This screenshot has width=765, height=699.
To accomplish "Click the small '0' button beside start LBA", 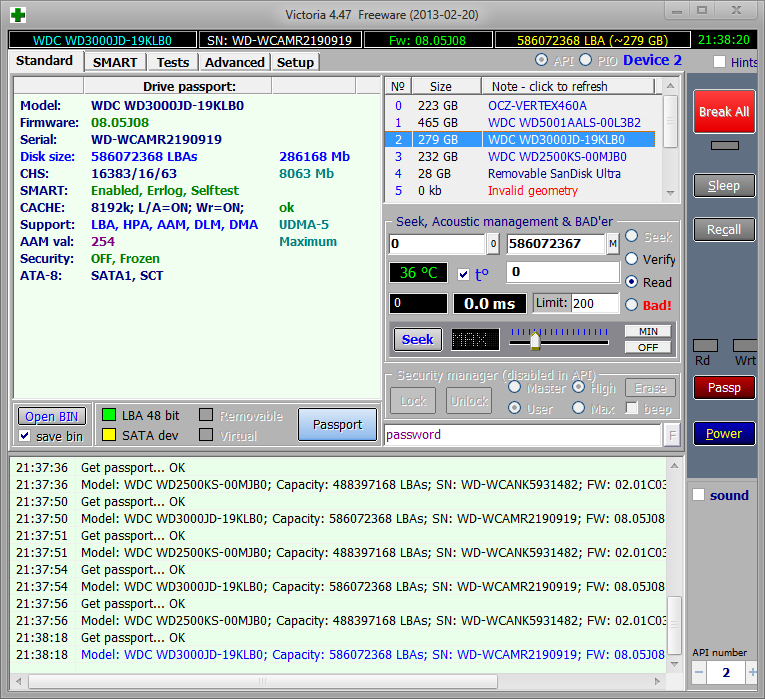I will click(493, 244).
